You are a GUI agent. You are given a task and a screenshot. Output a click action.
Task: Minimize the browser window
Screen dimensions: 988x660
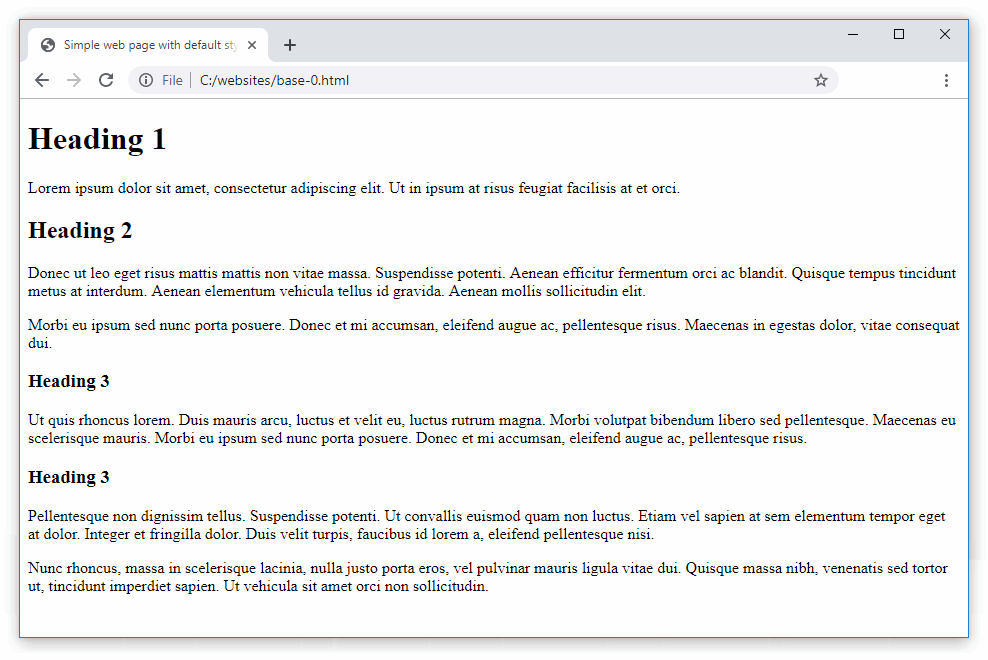[853, 34]
